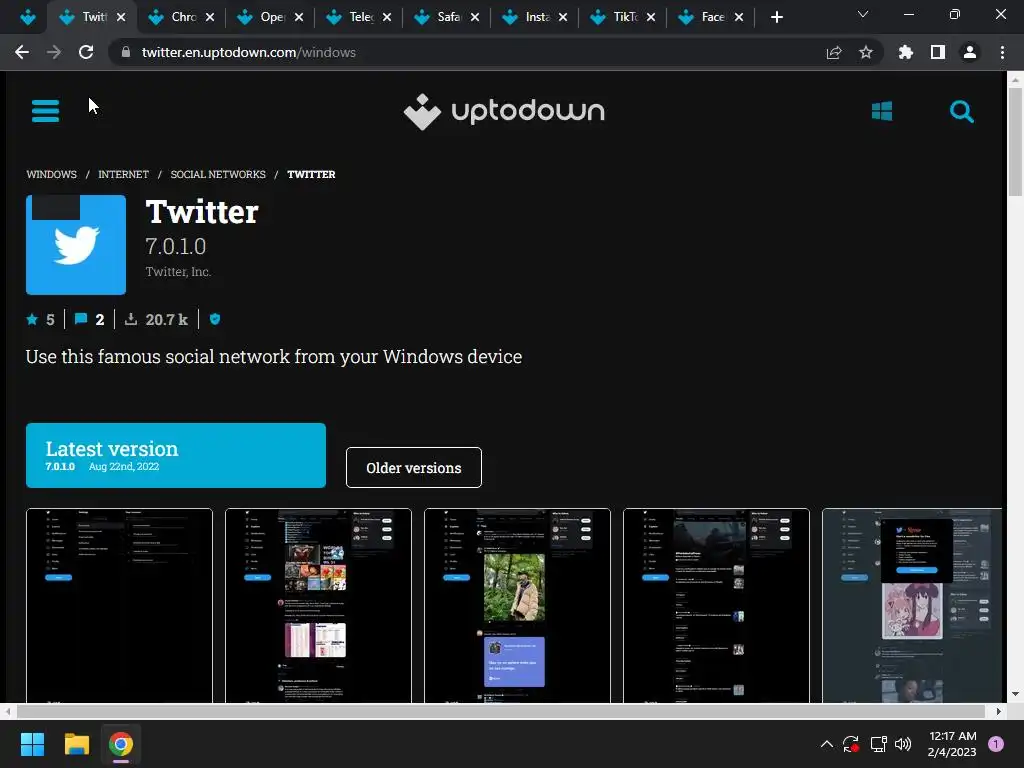Click the scroll down arrow
The height and width of the screenshot is (768, 1024).
(x=1015, y=694)
